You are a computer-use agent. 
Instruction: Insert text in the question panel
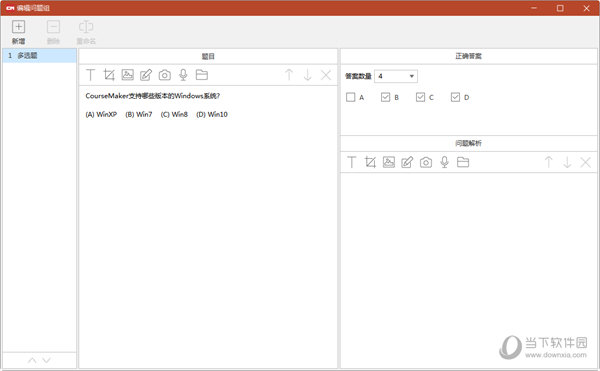pos(91,75)
